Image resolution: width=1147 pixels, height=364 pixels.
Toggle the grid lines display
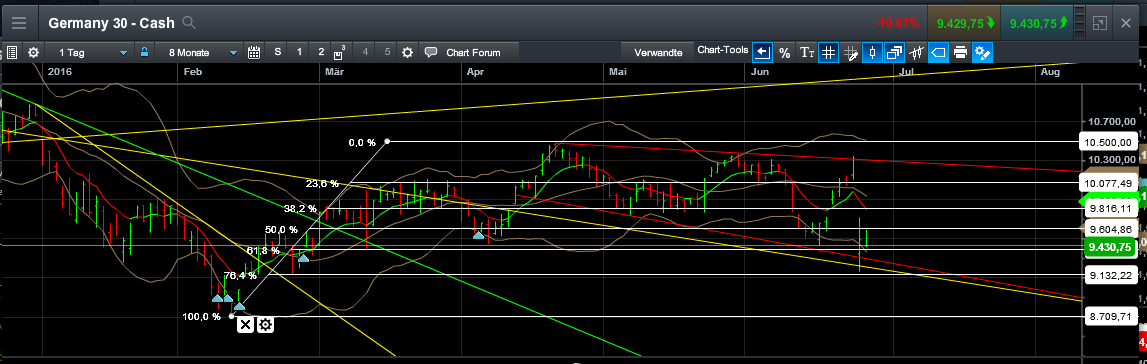point(829,53)
